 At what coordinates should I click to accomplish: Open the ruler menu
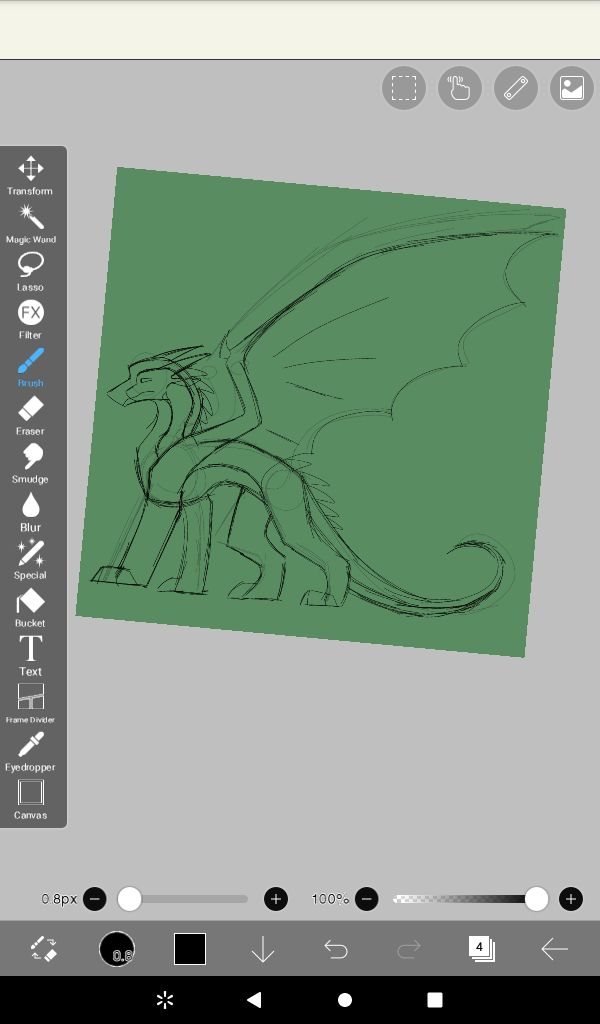516,88
